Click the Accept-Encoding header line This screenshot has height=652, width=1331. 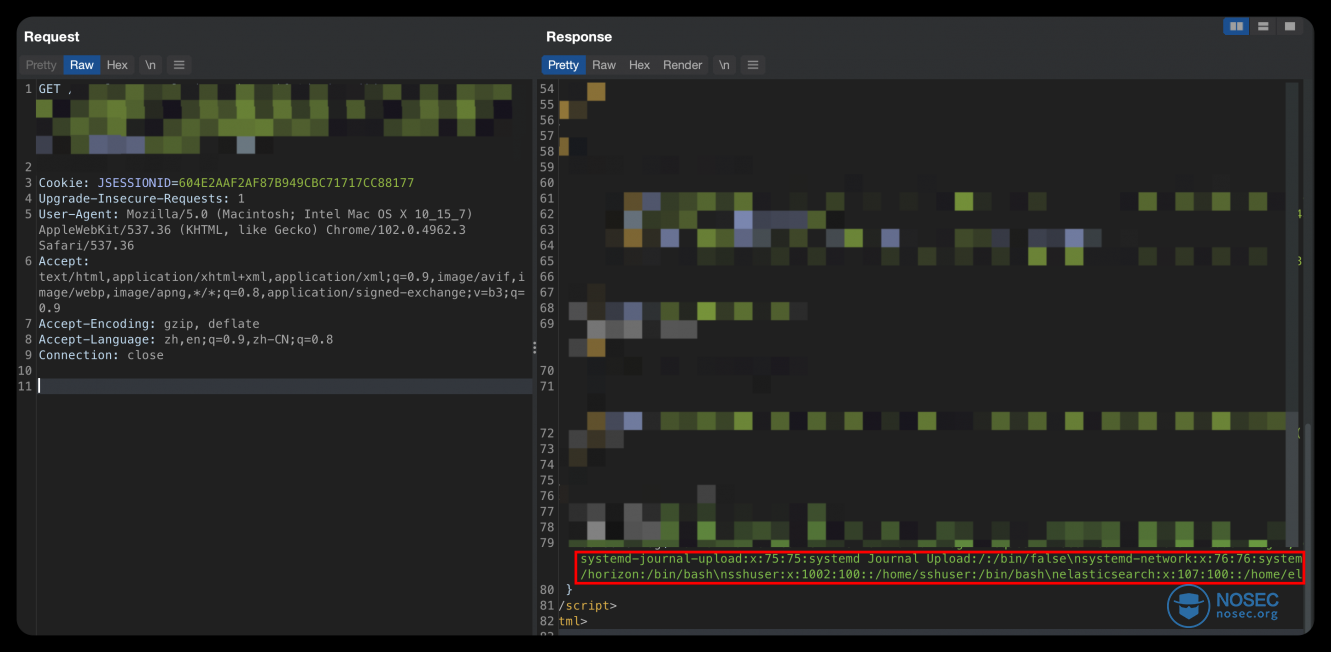coord(149,324)
